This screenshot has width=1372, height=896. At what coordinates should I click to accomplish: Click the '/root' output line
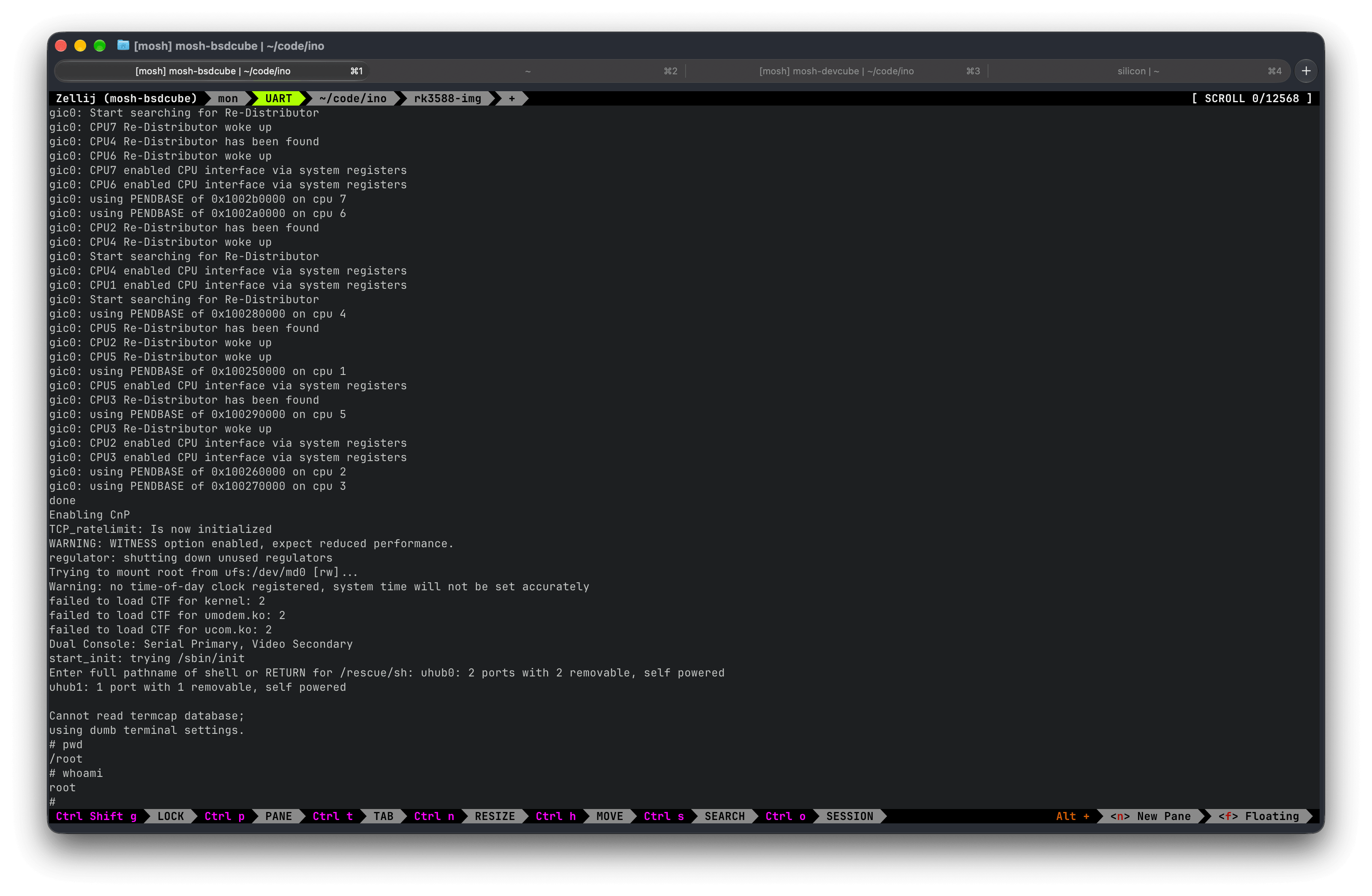[x=66, y=759]
